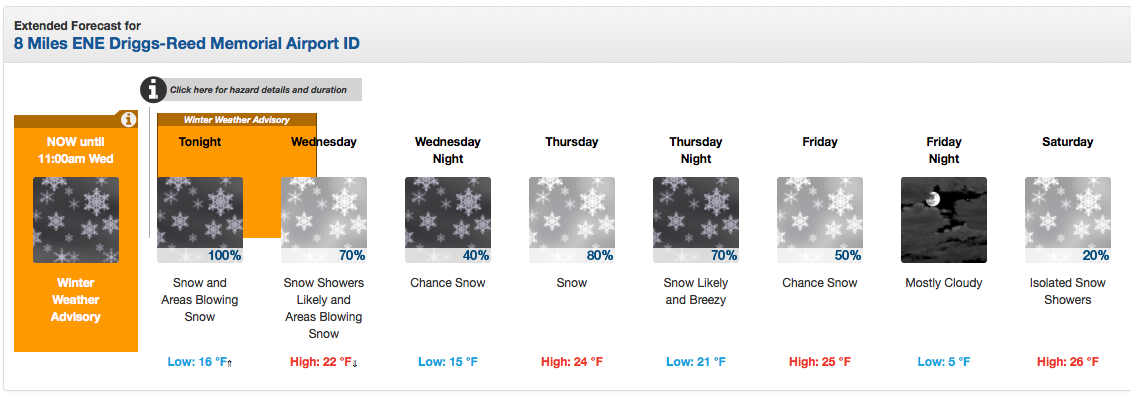Click the Thursday snow forecast icon
1131x396 pixels.
(572, 220)
